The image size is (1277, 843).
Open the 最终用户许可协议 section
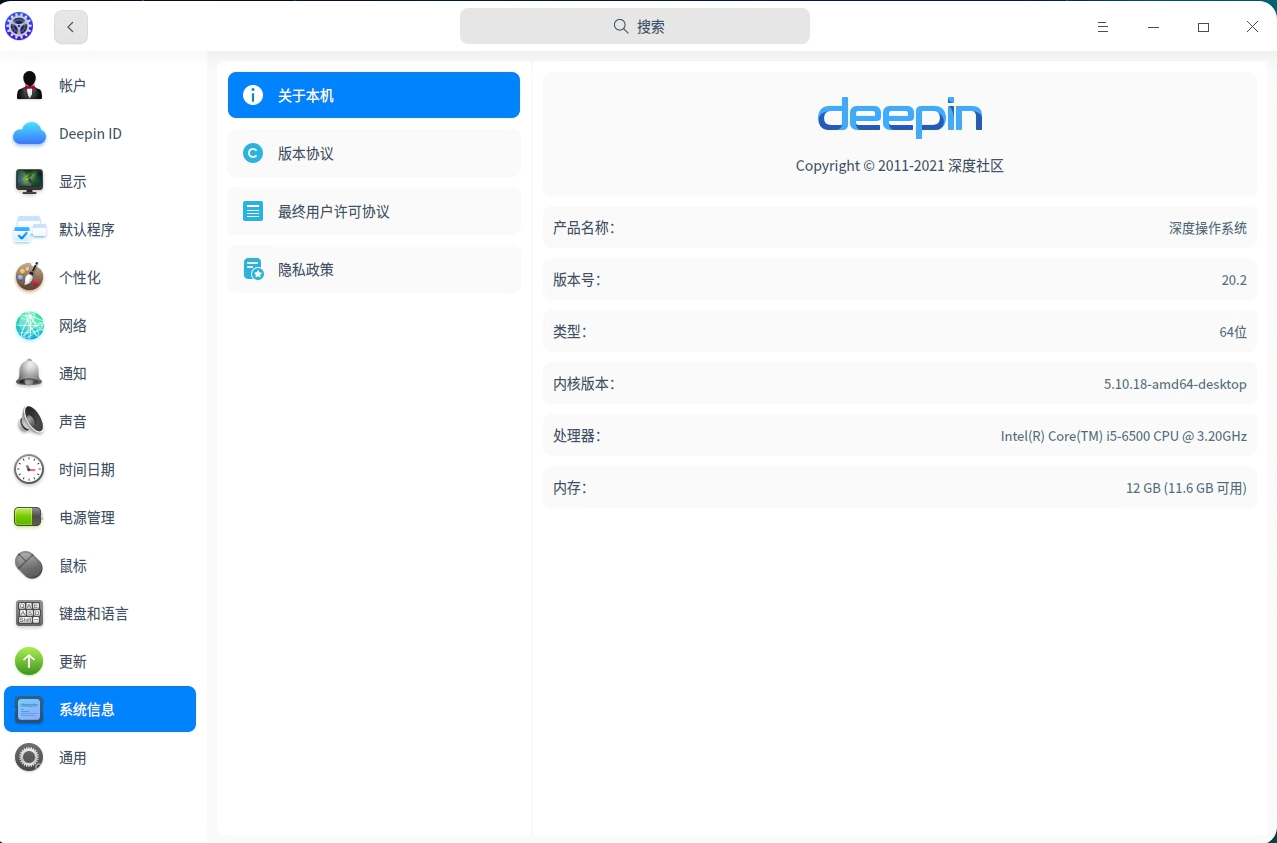[x=374, y=212]
